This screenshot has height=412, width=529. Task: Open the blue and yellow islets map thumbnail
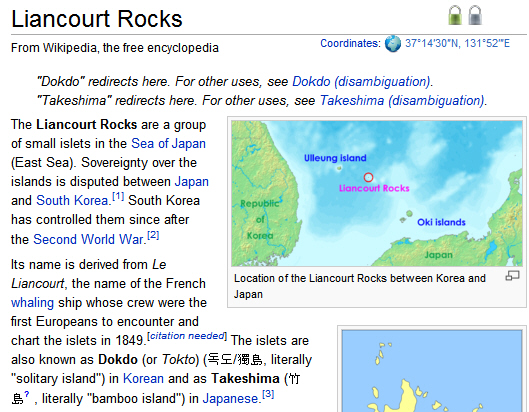point(432,371)
